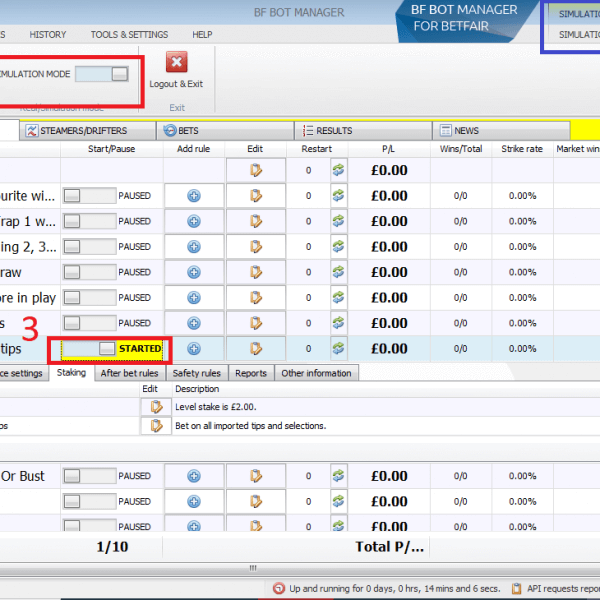600x600 pixels.
Task: Select 'Level stake is £2.00.' description text
Action: [x=215, y=407]
